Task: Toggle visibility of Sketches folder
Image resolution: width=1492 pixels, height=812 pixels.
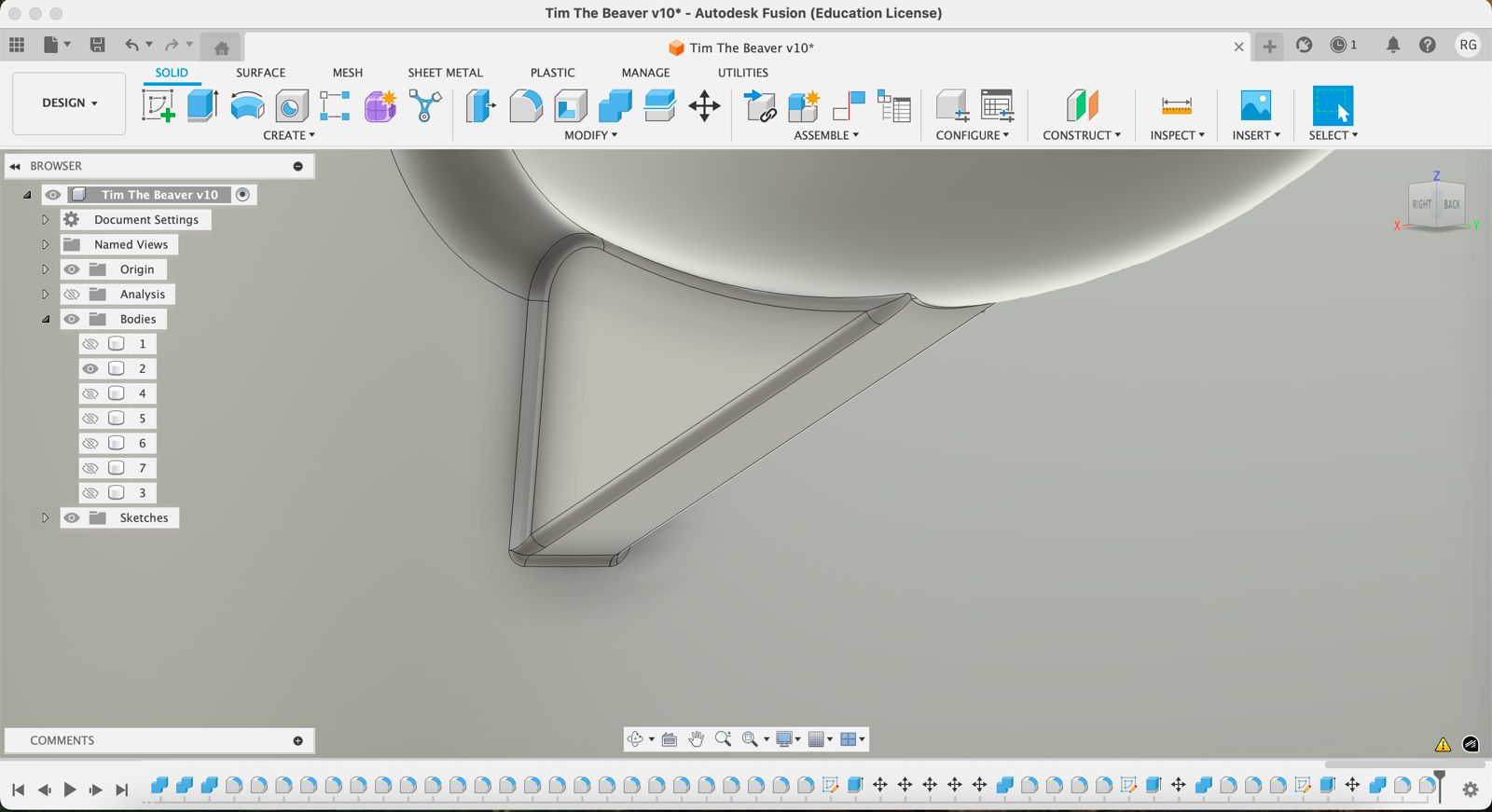Action: pos(72,518)
